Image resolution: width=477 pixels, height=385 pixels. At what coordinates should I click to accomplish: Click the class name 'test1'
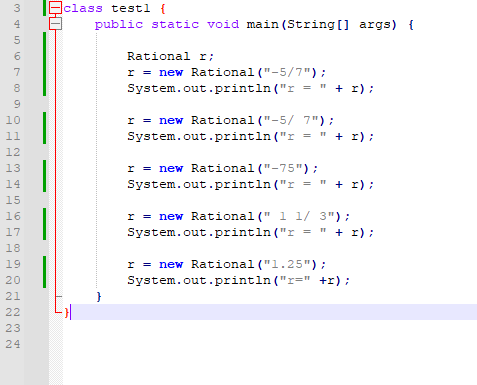pos(131,8)
